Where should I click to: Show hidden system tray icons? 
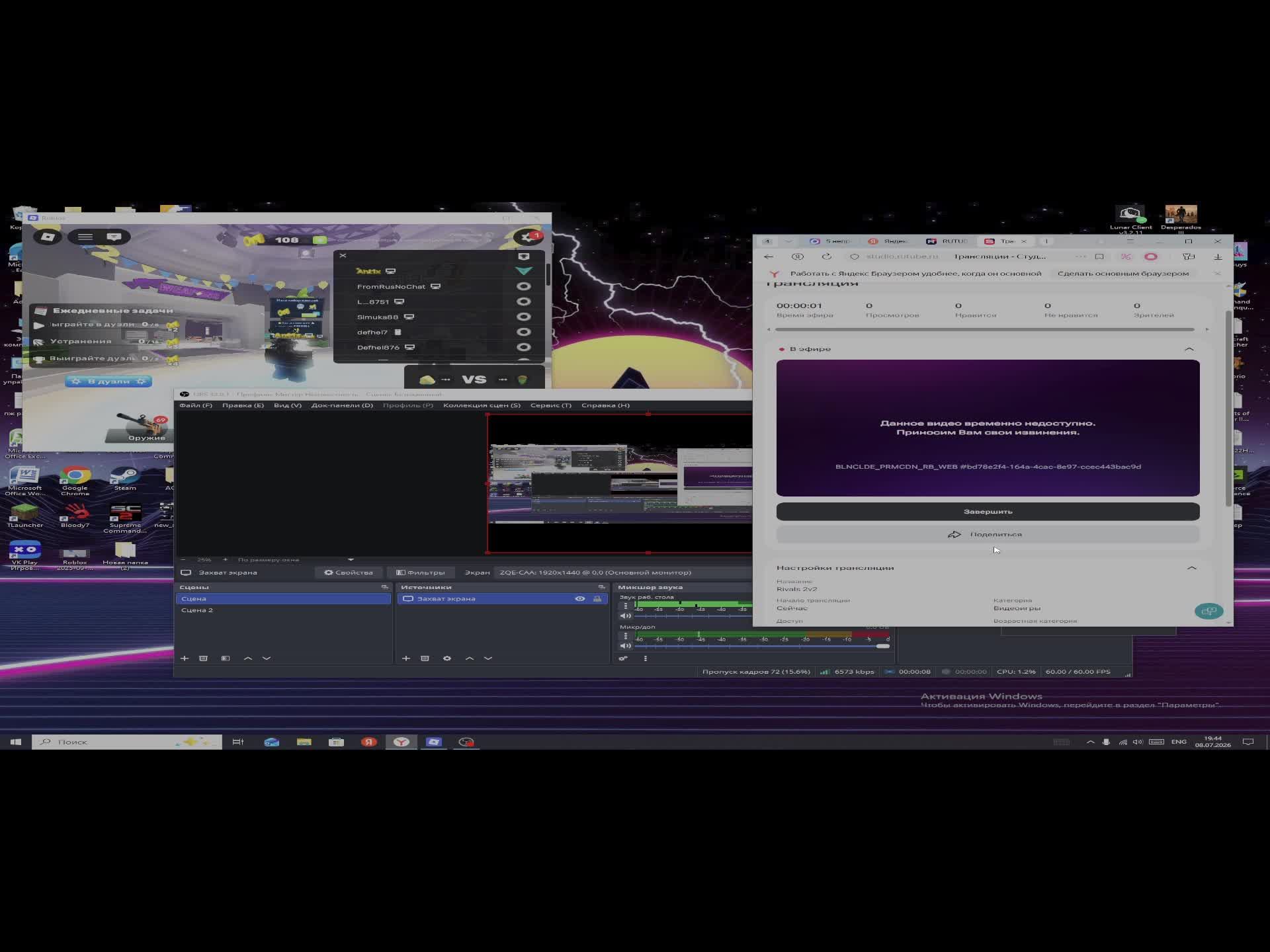[x=1090, y=742]
